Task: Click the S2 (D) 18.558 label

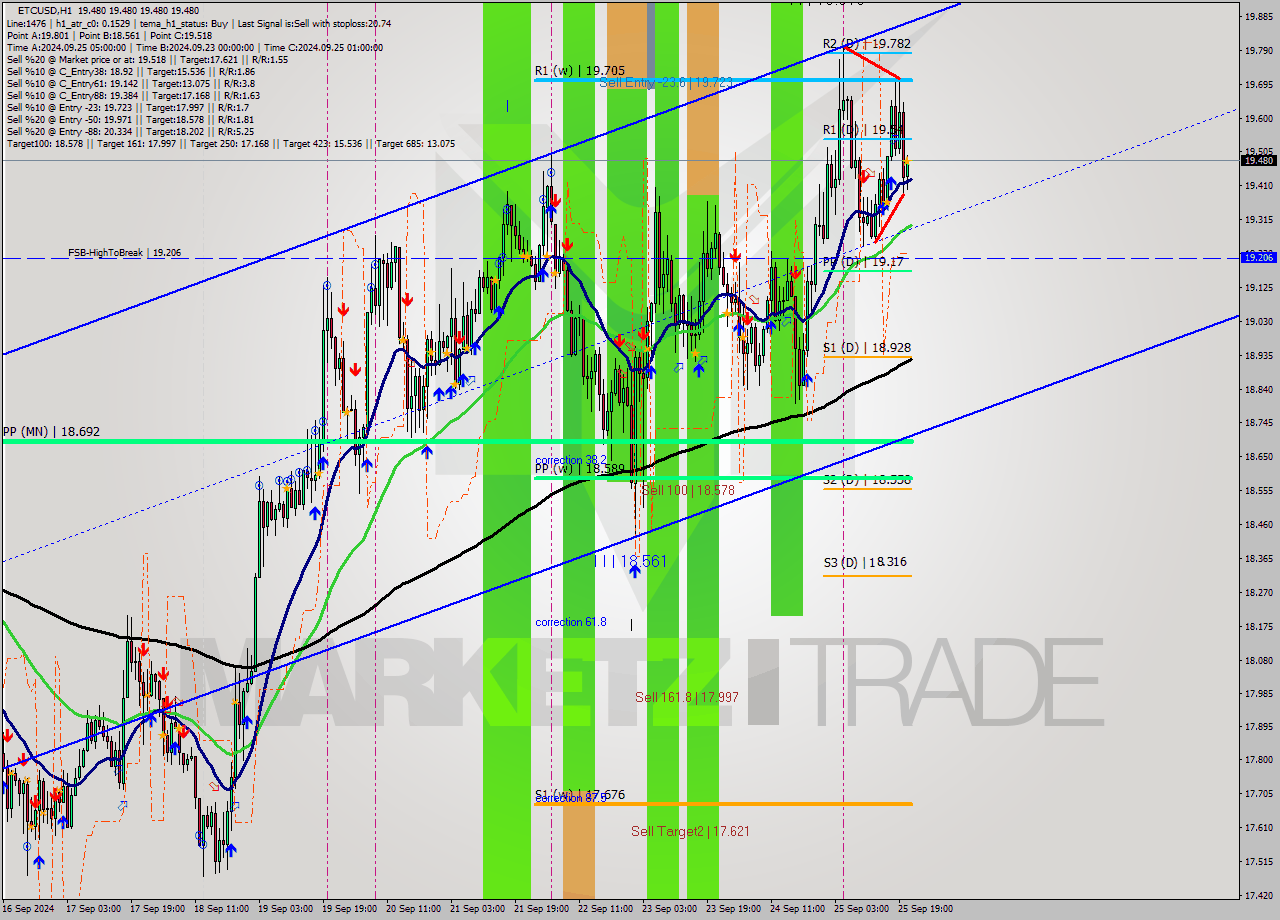Action: pos(867,480)
